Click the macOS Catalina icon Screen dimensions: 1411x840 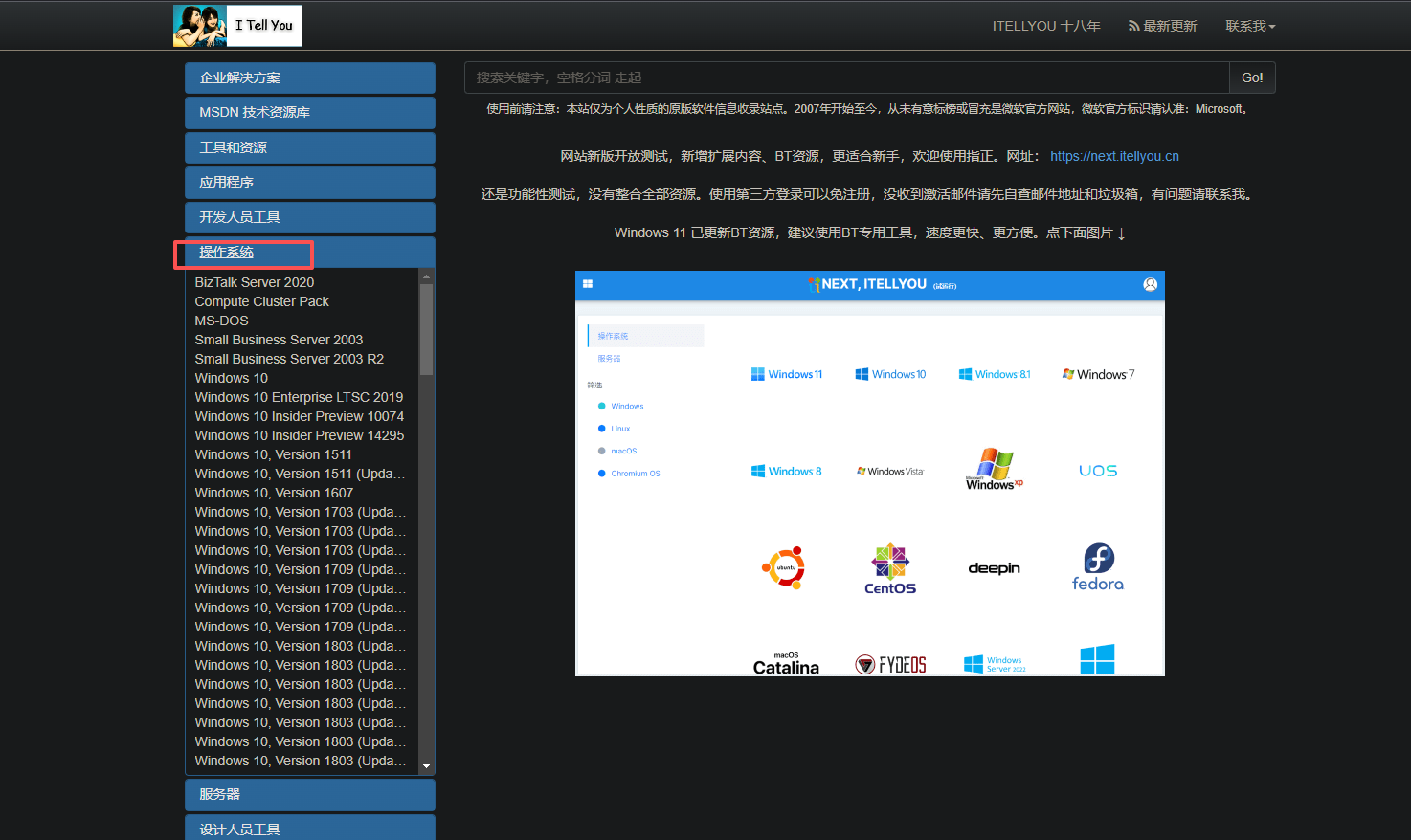tap(785, 660)
